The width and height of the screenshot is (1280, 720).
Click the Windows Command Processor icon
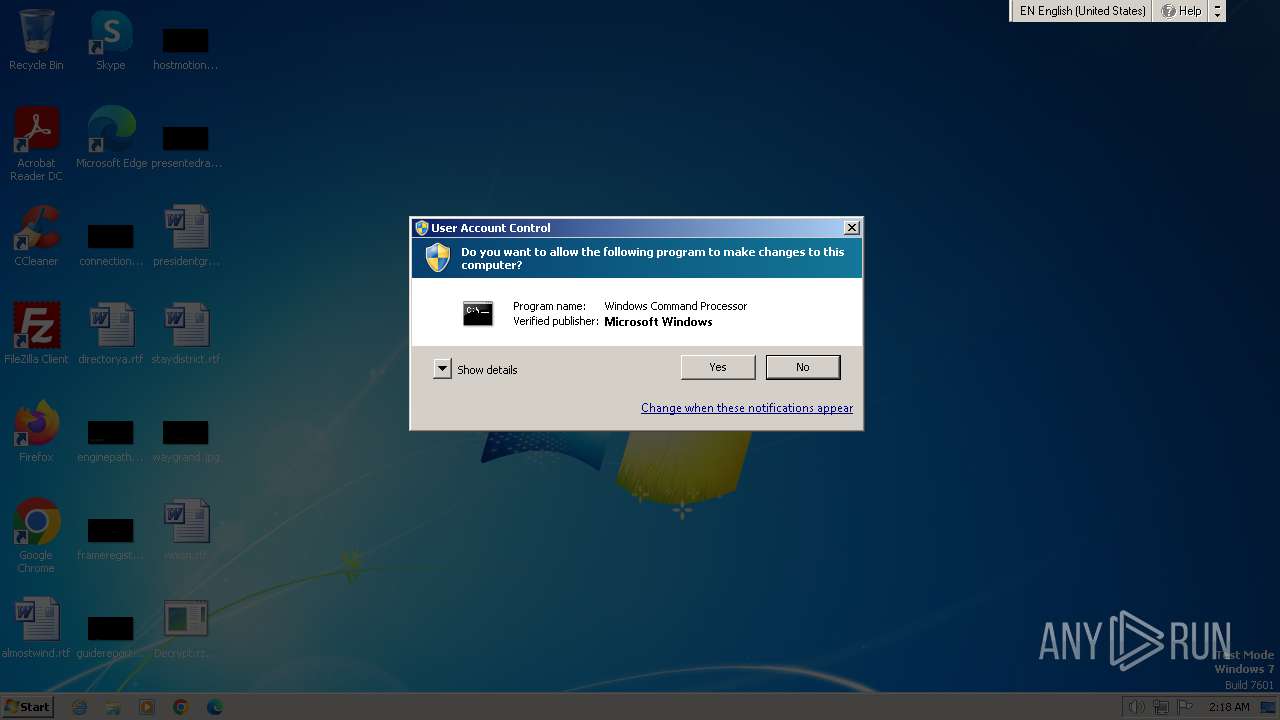click(x=478, y=314)
